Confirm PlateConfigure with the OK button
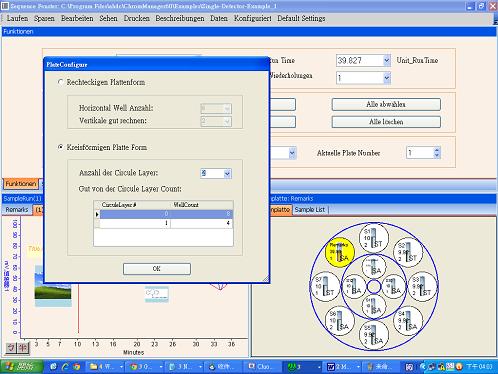 point(157,269)
